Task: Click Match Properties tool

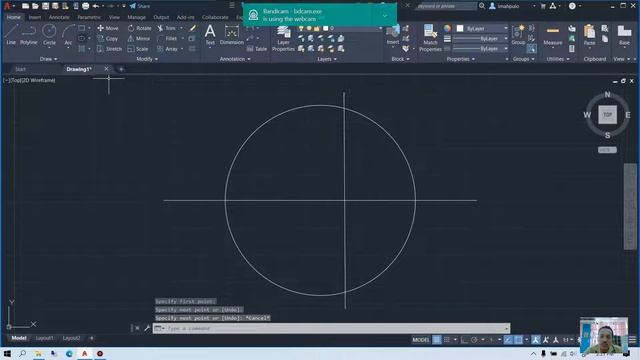Action: pyautogui.click(x=430, y=38)
